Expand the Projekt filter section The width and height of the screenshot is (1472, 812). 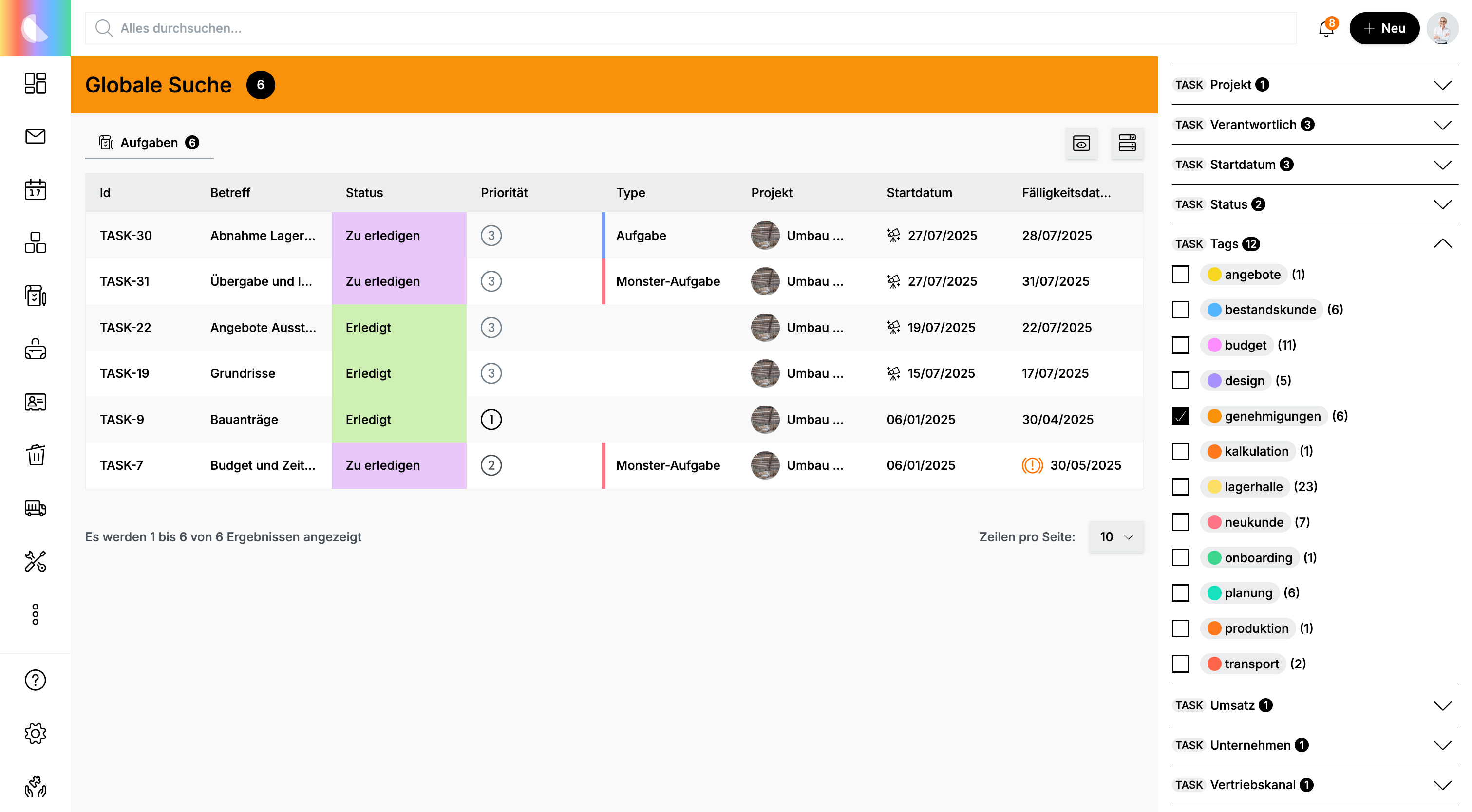pyautogui.click(x=1315, y=85)
